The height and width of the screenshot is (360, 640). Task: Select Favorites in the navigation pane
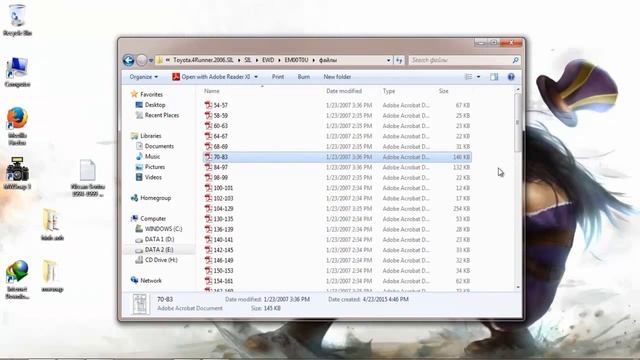(x=147, y=94)
